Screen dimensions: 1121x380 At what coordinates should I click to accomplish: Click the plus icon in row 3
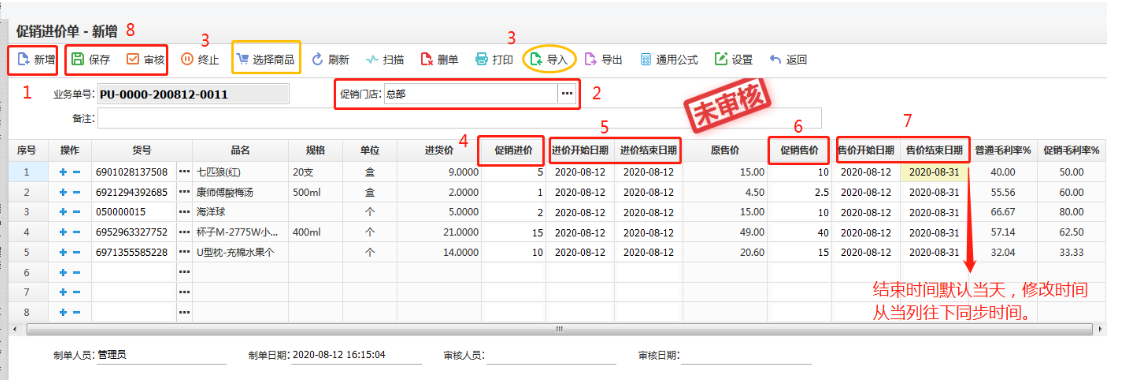tap(63, 212)
